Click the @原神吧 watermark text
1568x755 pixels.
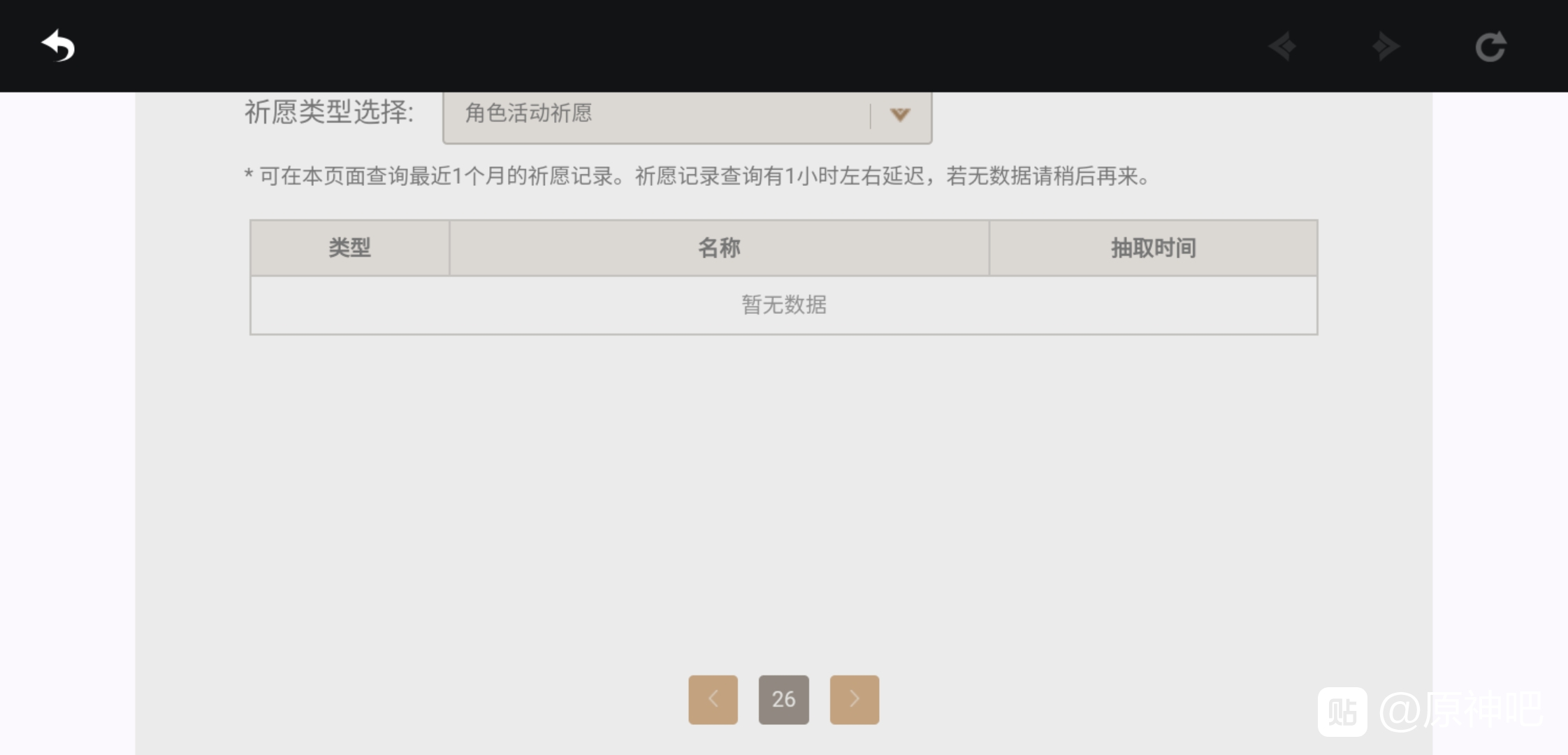(x=1461, y=711)
